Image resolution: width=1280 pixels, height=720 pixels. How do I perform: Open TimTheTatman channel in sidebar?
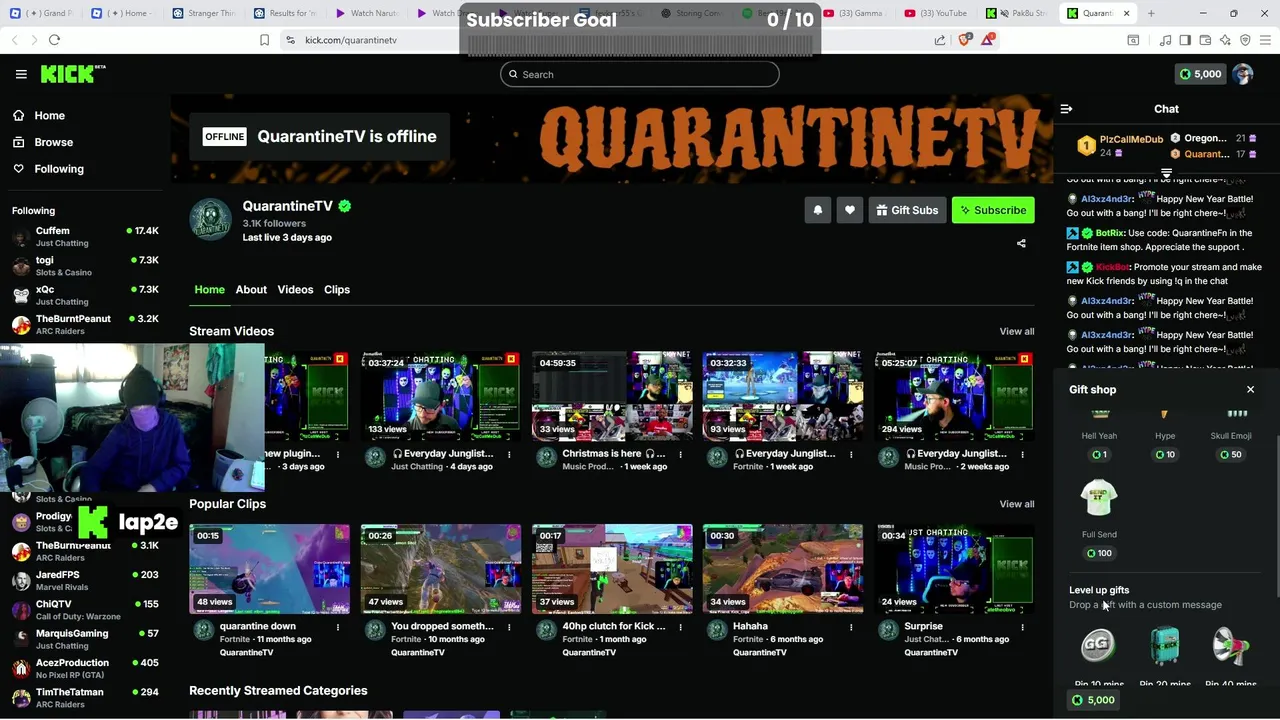click(x=85, y=697)
